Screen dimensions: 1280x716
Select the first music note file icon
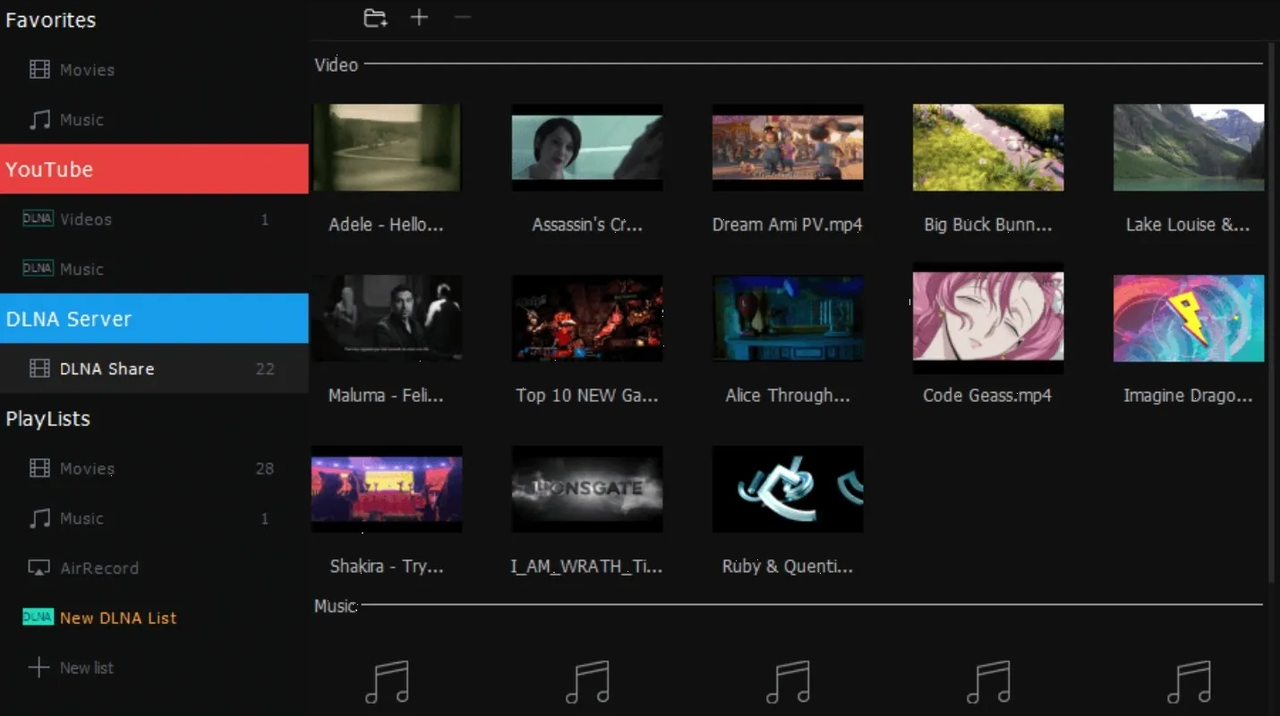click(x=386, y=682)
